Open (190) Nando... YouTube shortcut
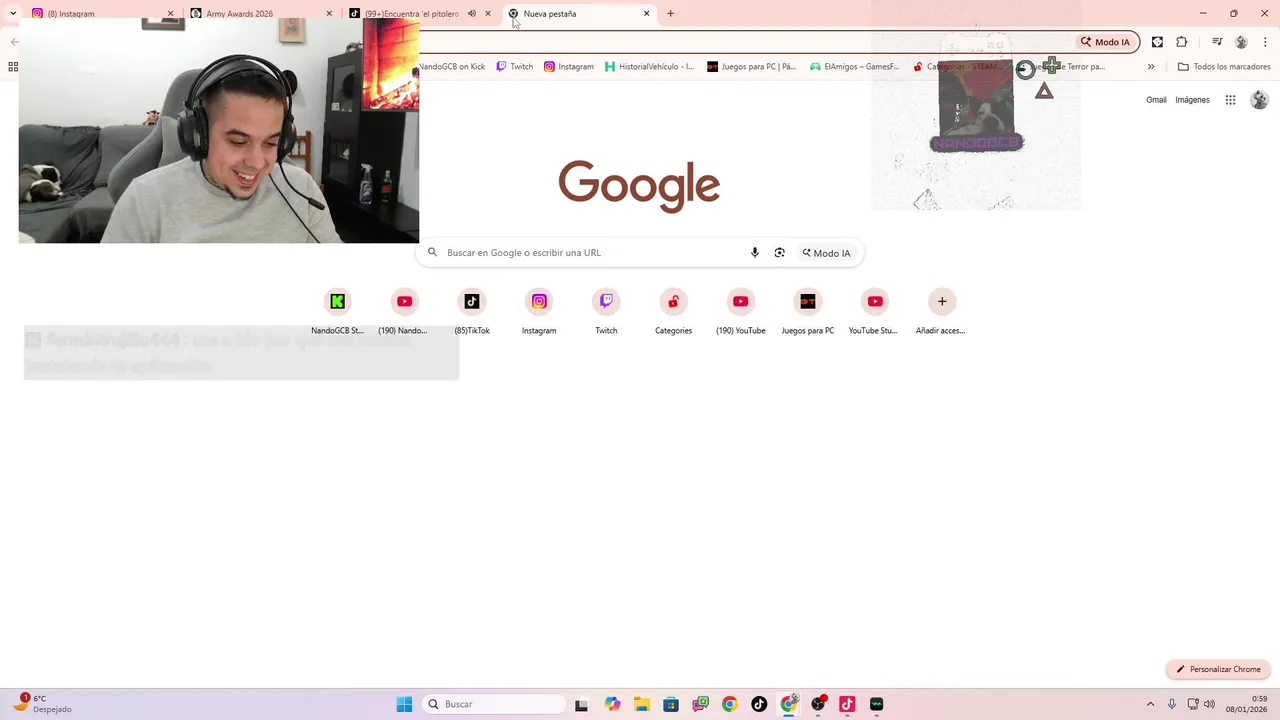This screenshot has width=1280, height=720. (404, 311)
